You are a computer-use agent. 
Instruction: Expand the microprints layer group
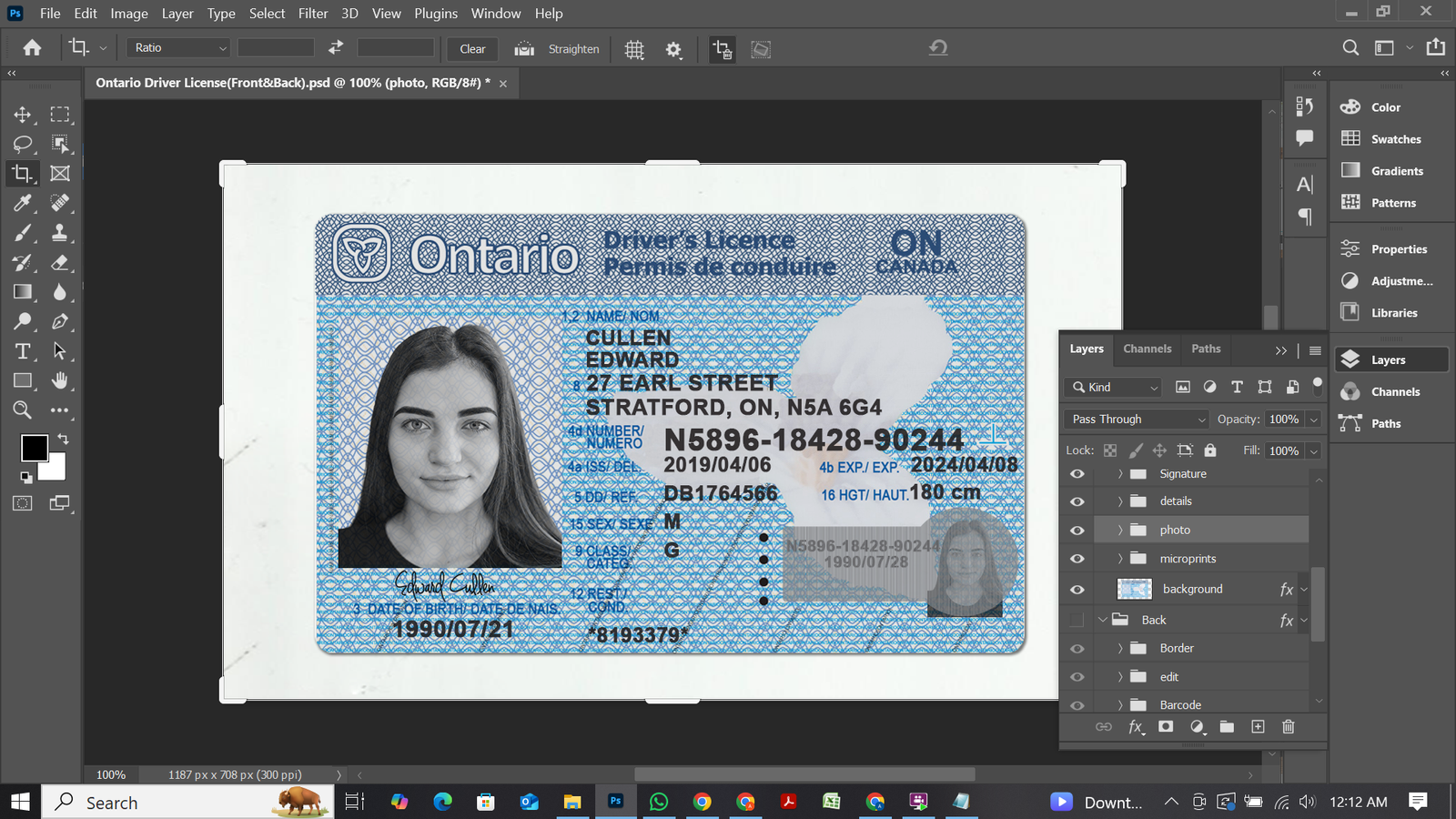pyautogui.click(x=1120, y=559)
